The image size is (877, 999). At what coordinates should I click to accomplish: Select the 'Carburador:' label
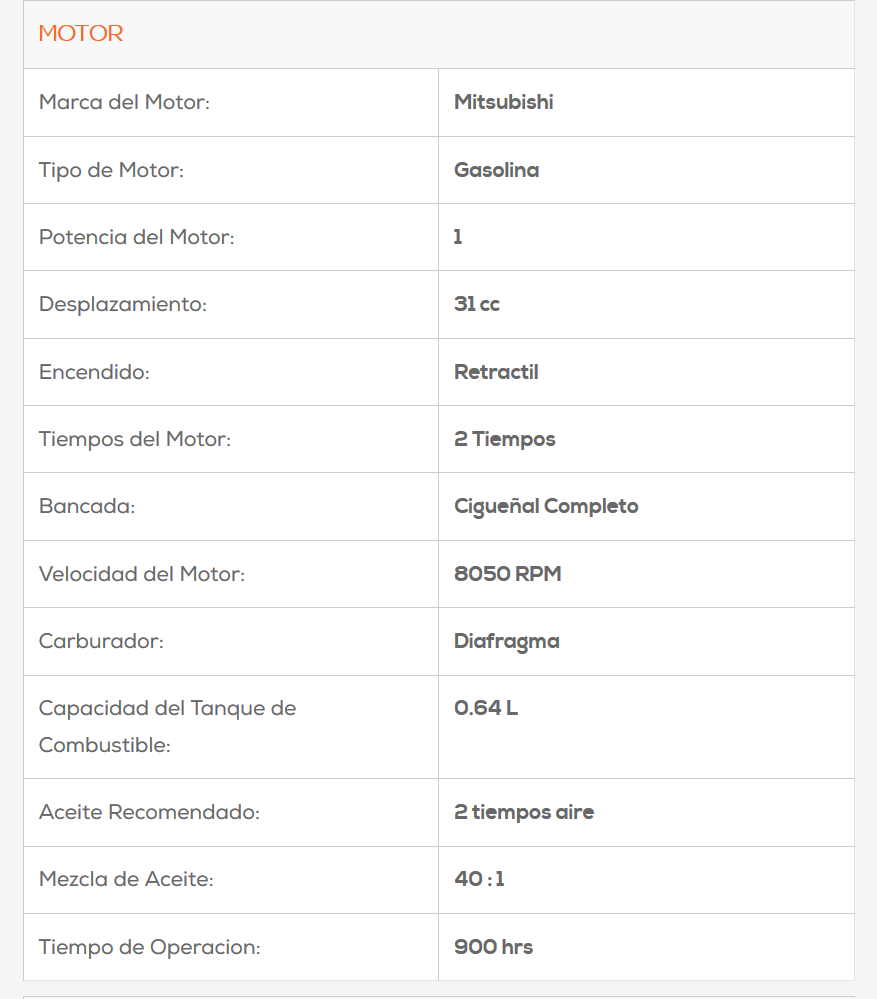click(x=101, y=641)
